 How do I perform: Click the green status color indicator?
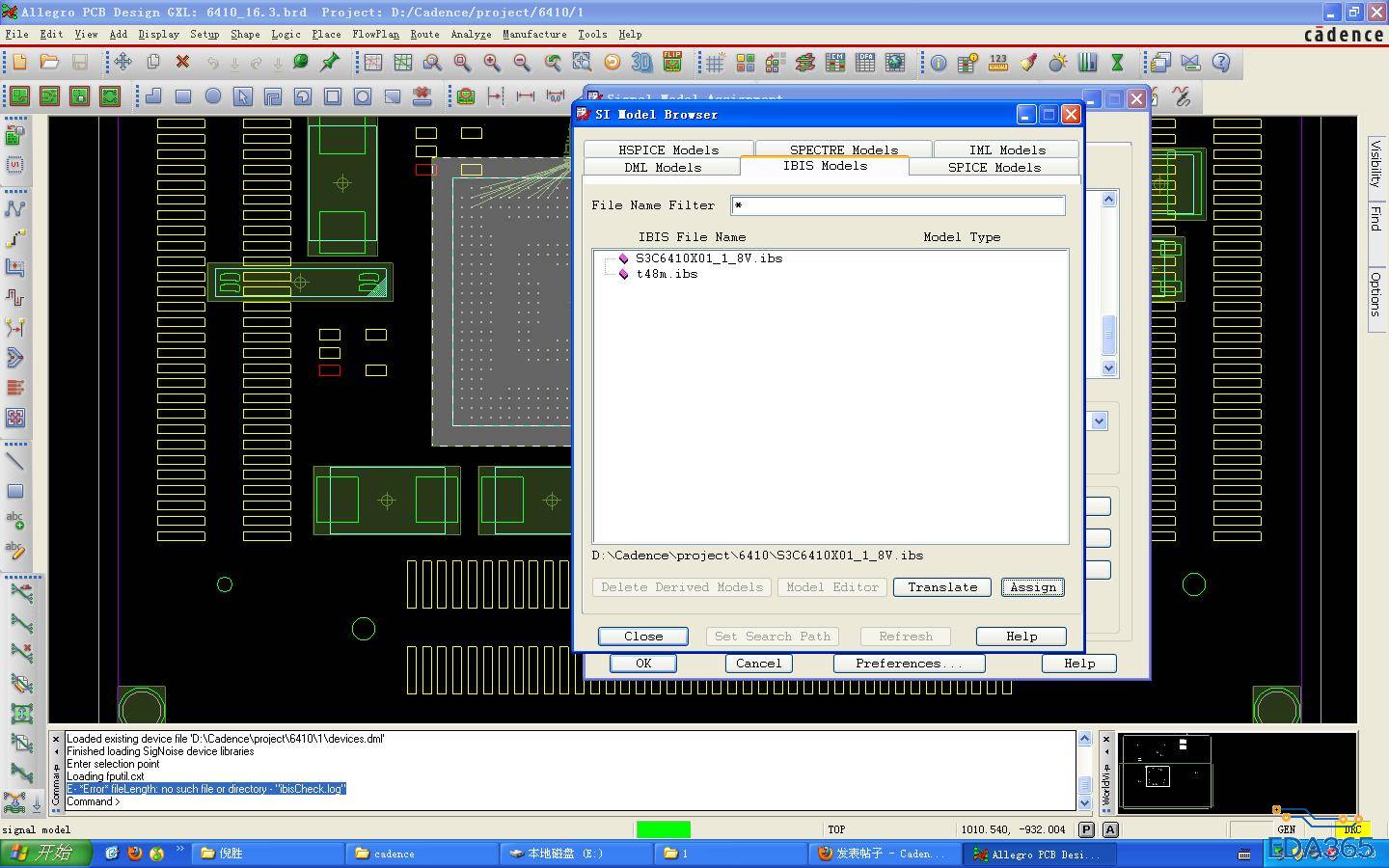tap(663, 829)
